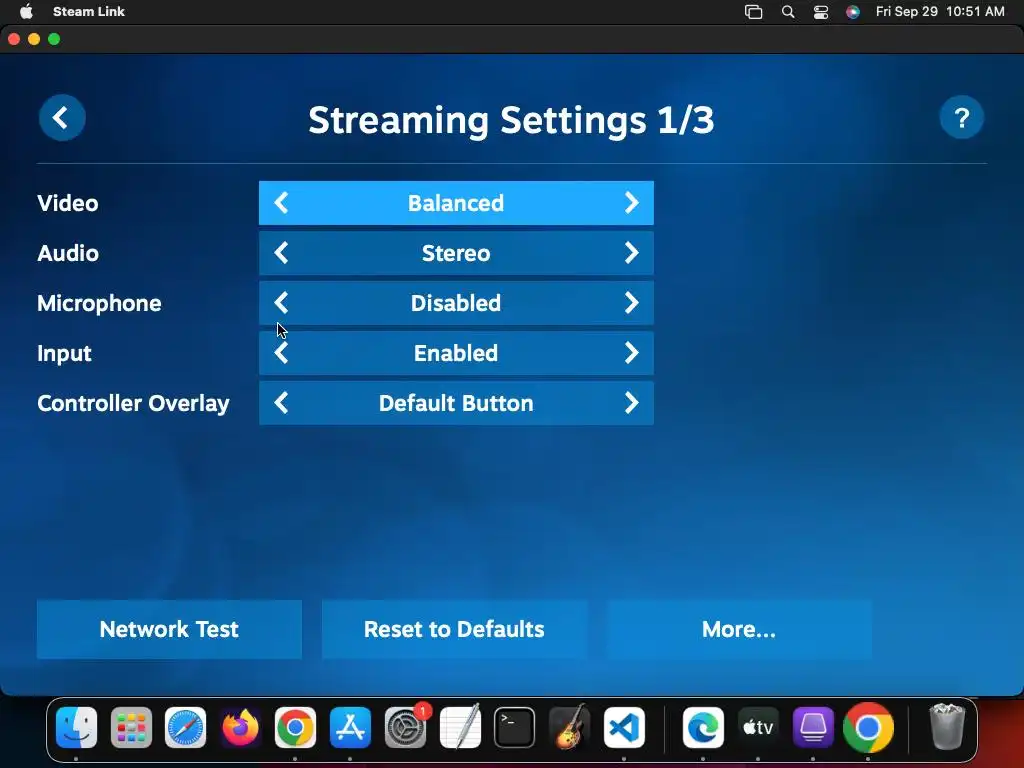Viewport: 1024px width, 768px height.
Task: Cycle Controller Overlay backward with left arrow
Action: coord(281,403)
